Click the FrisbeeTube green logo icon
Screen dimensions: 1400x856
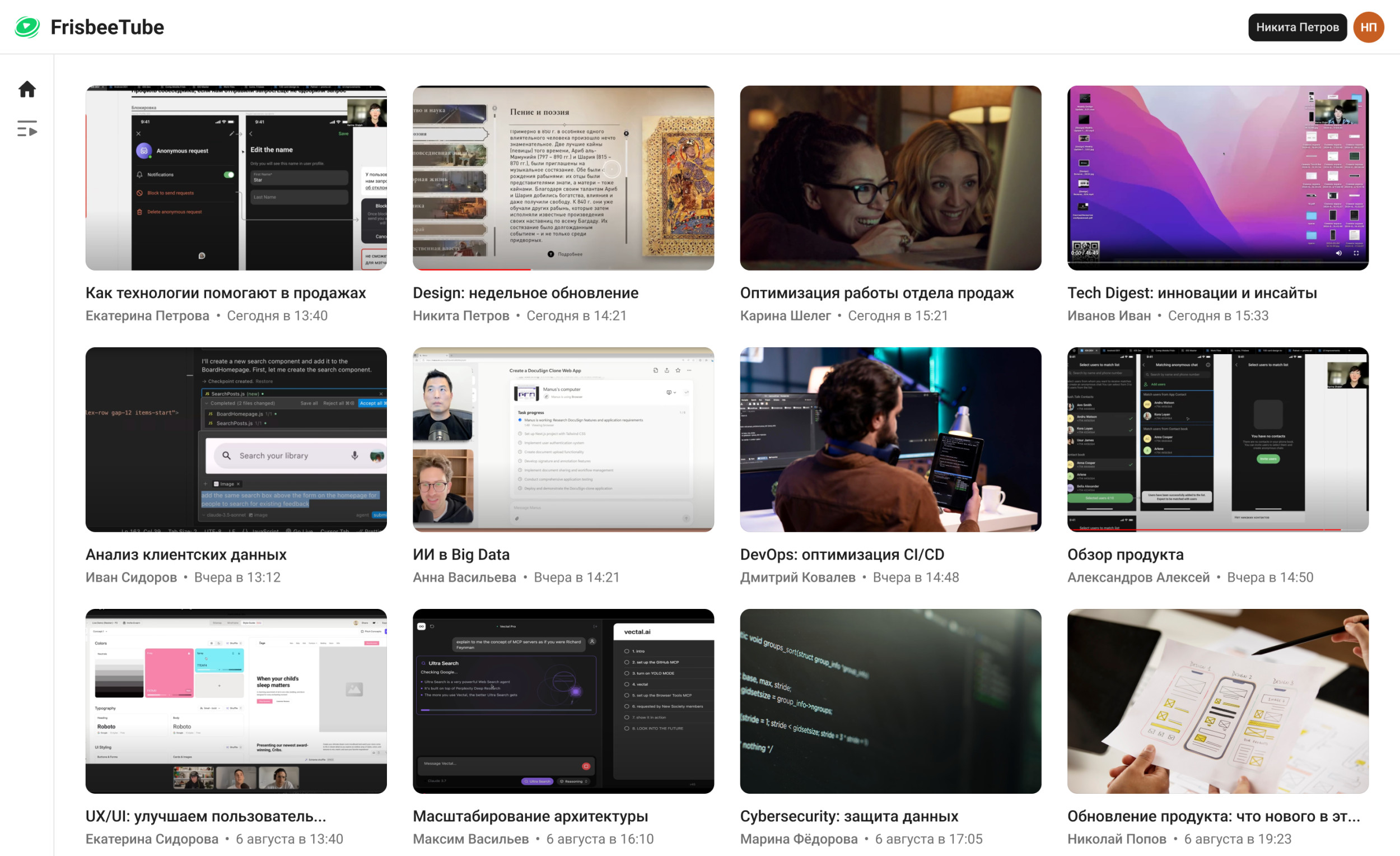point(27,27)
